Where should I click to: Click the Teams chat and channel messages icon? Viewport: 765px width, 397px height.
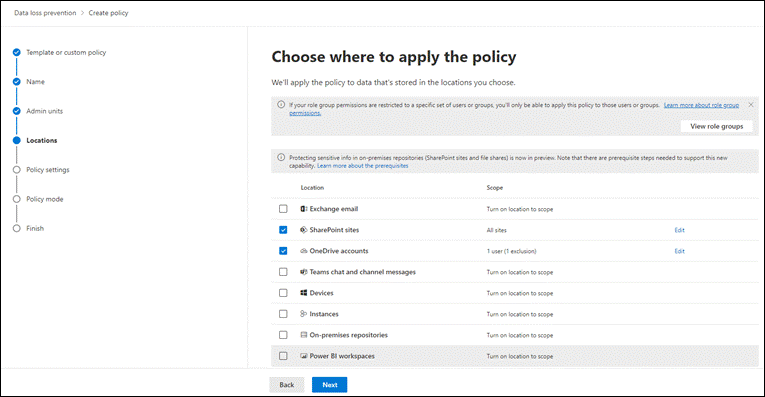tap(303, 272)
